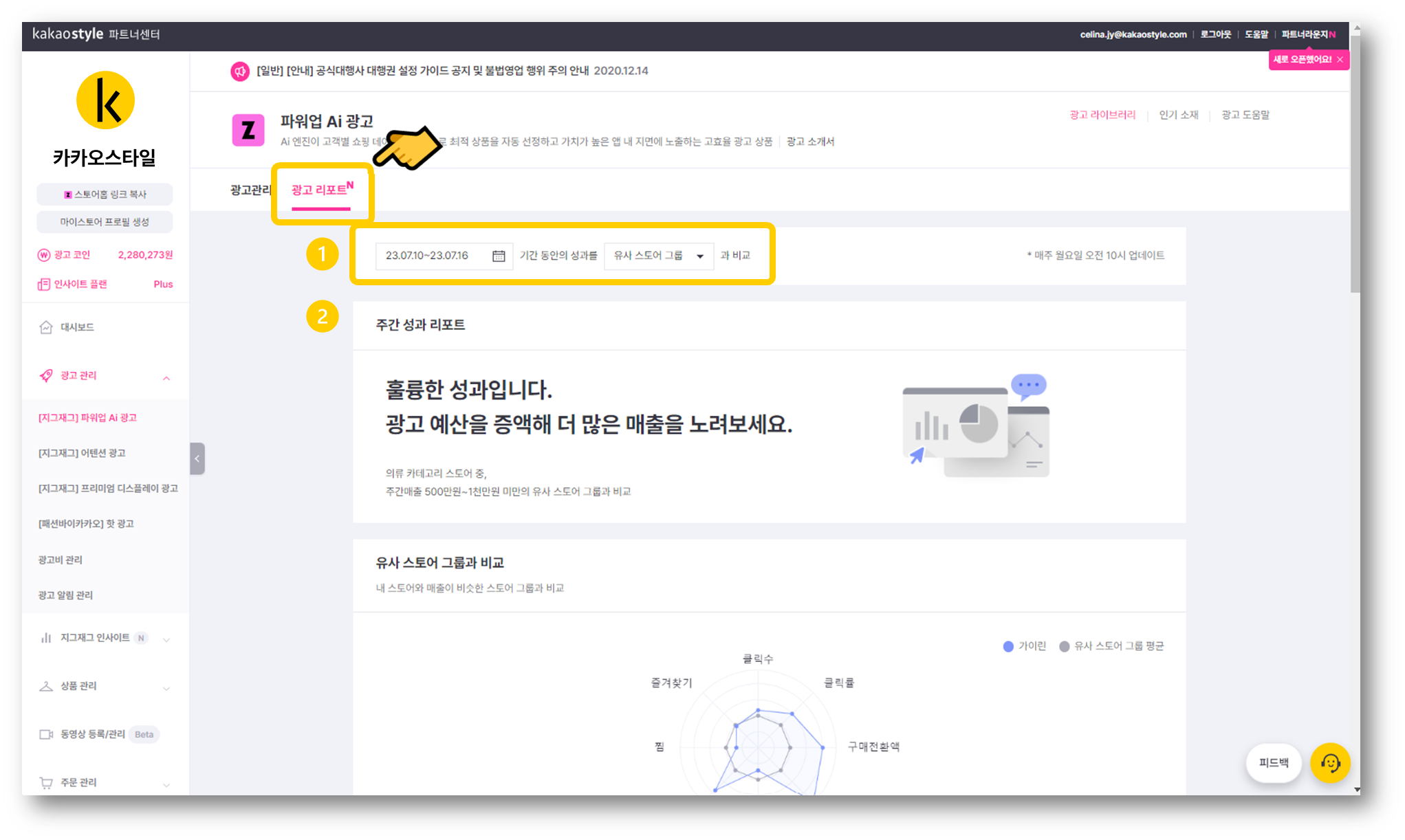Expand the 상품 관리 menu chevron

[x=166, y=688]
